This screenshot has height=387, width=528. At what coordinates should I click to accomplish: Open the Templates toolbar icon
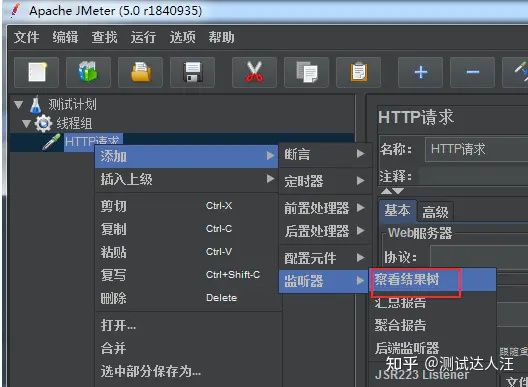(x=88, y=72)
